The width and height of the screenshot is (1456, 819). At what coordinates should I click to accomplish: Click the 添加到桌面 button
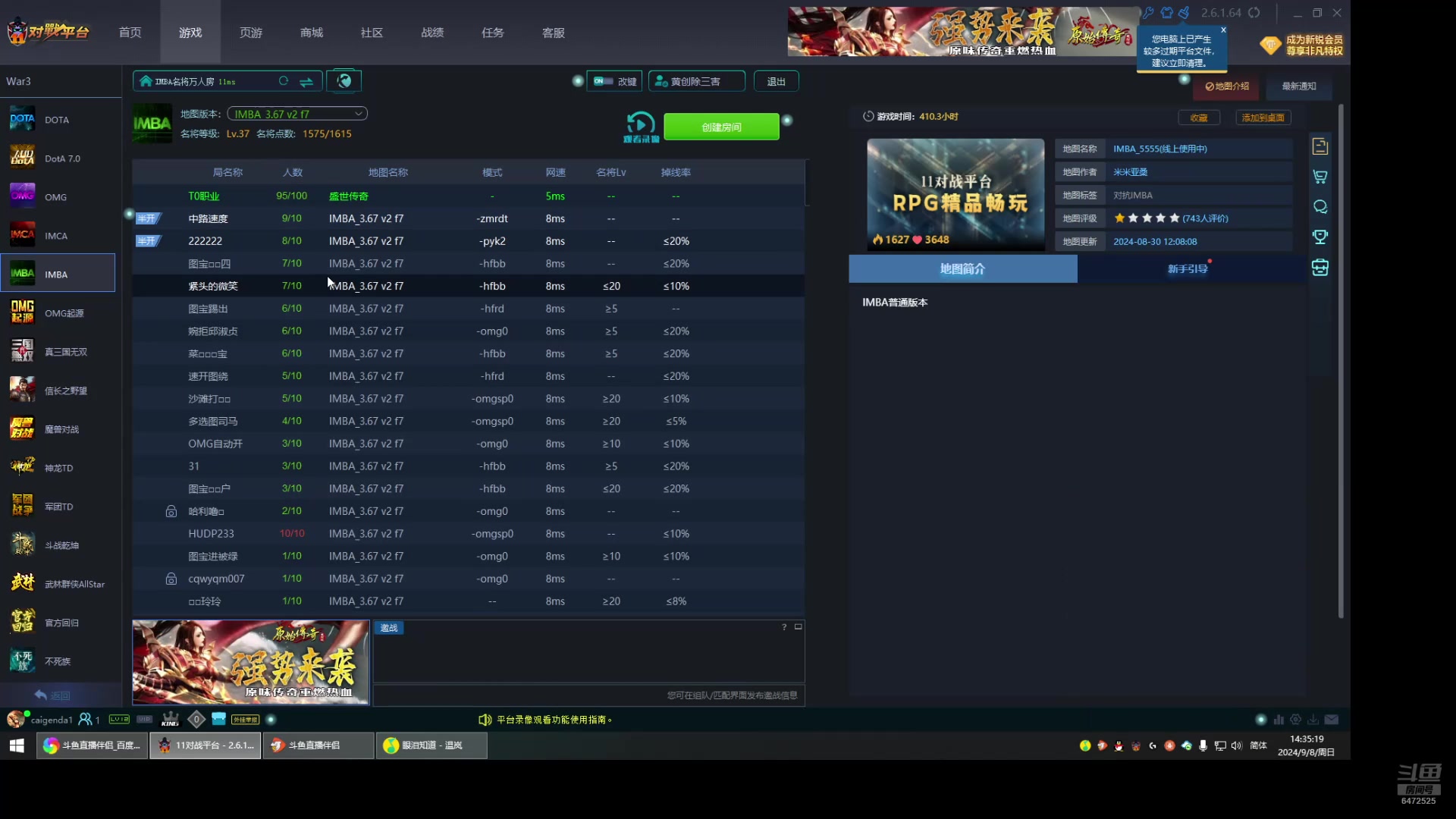[1263, 118]
